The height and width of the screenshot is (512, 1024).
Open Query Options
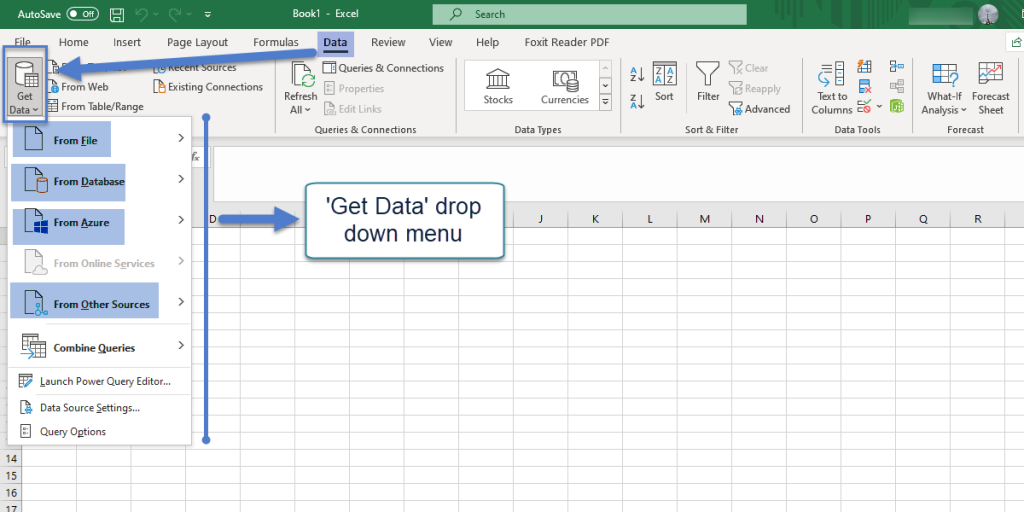pos(99,432)
